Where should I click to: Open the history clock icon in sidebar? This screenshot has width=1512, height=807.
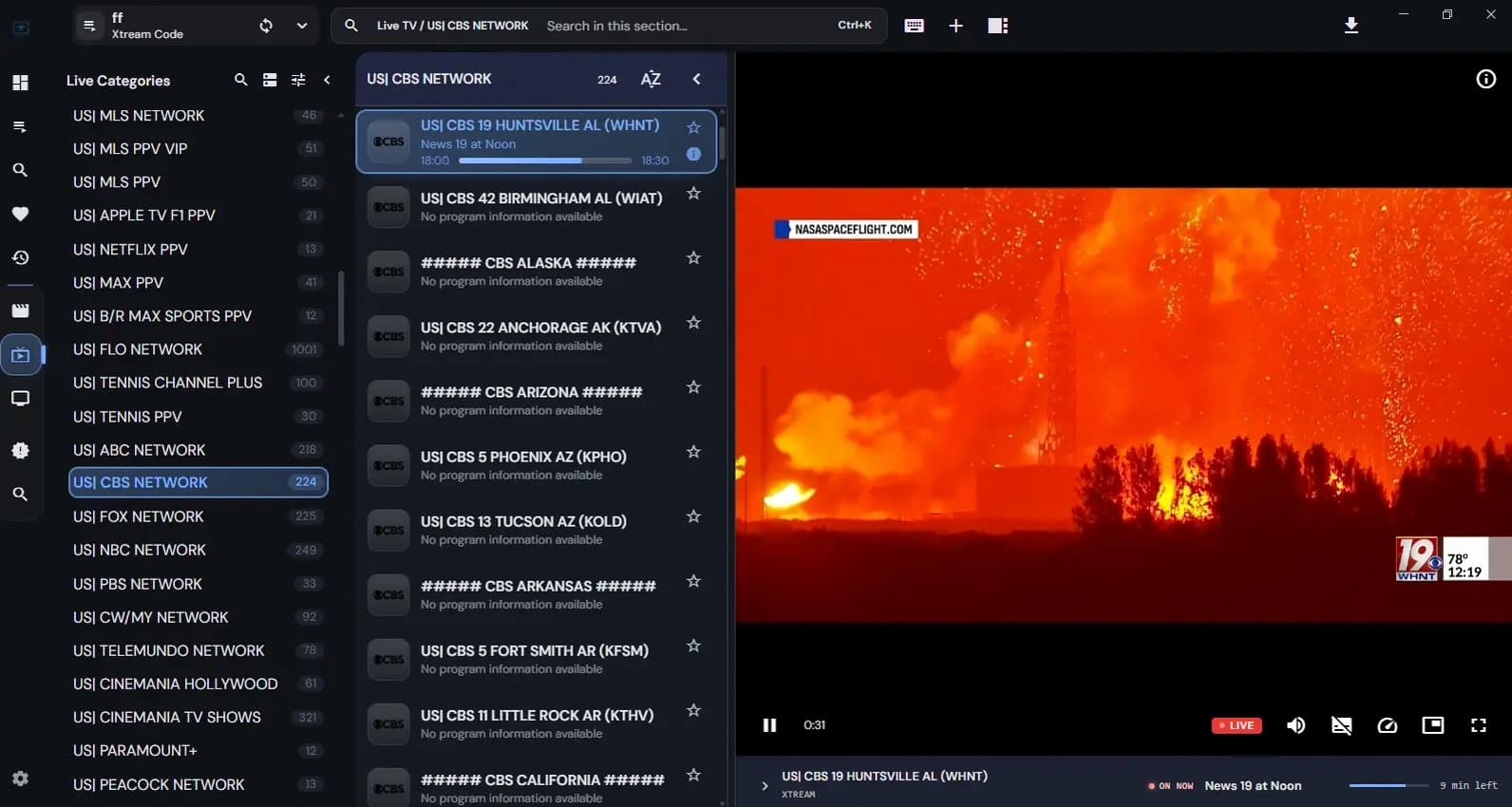[20, 257]
